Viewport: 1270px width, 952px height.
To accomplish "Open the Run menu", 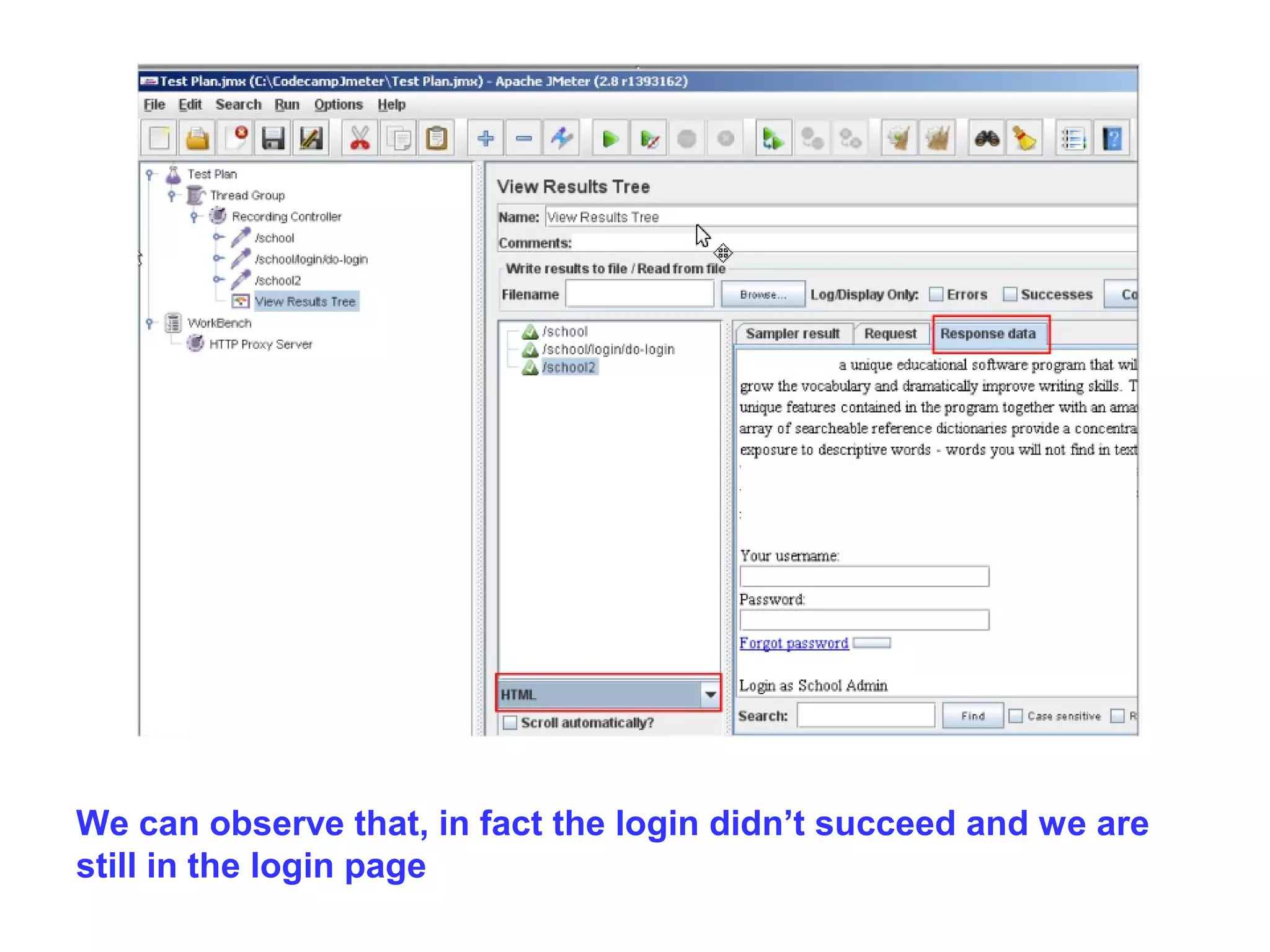I will pyautogui.click(x=286, y=105).
